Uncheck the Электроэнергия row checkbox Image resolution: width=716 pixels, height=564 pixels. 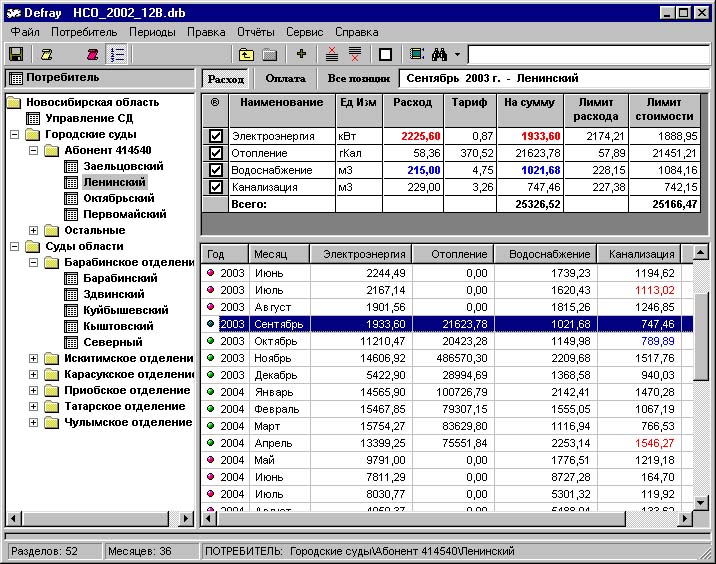tap(215, 136)
